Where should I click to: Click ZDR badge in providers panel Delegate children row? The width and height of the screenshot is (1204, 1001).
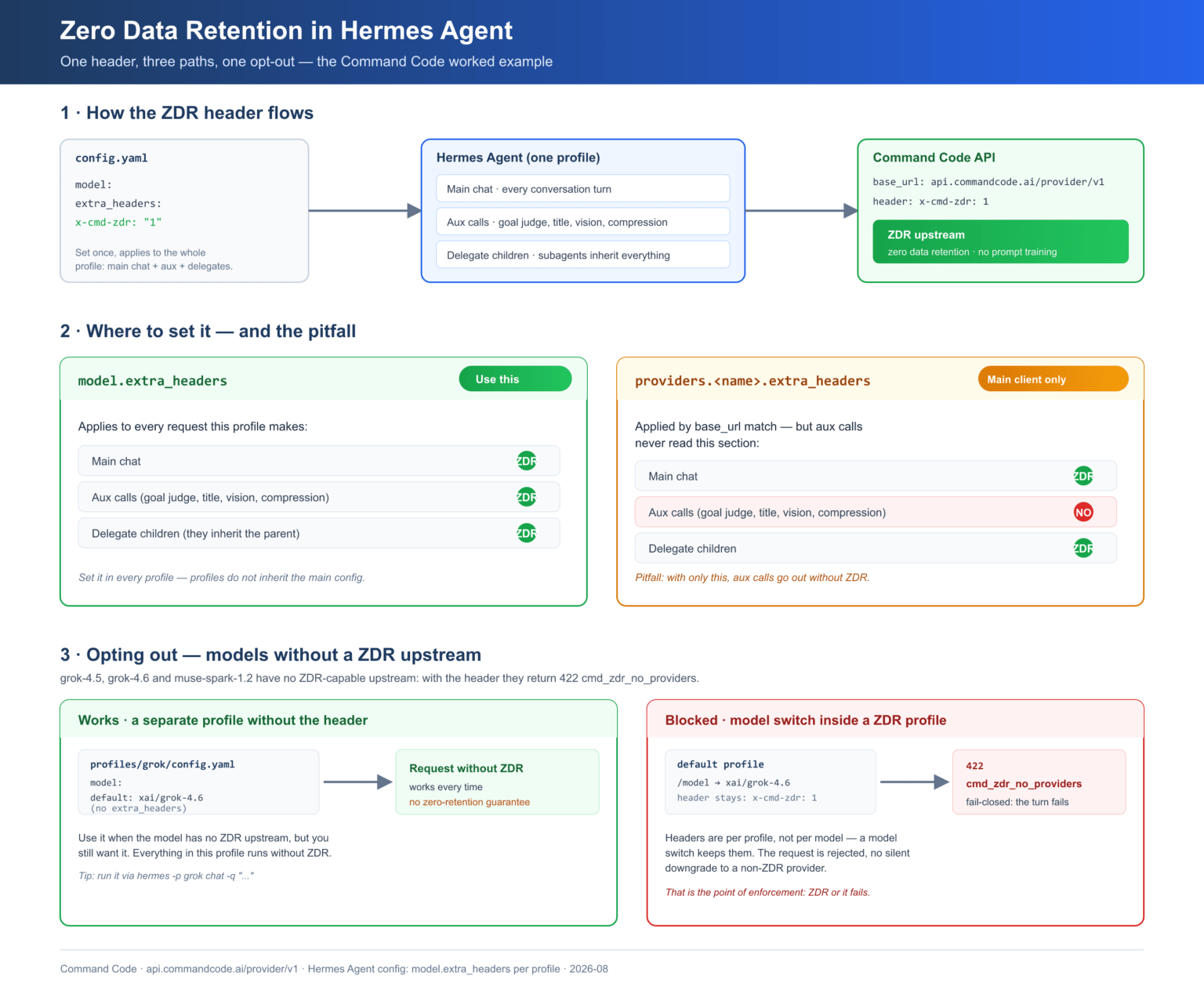[x=1083, y=548]
